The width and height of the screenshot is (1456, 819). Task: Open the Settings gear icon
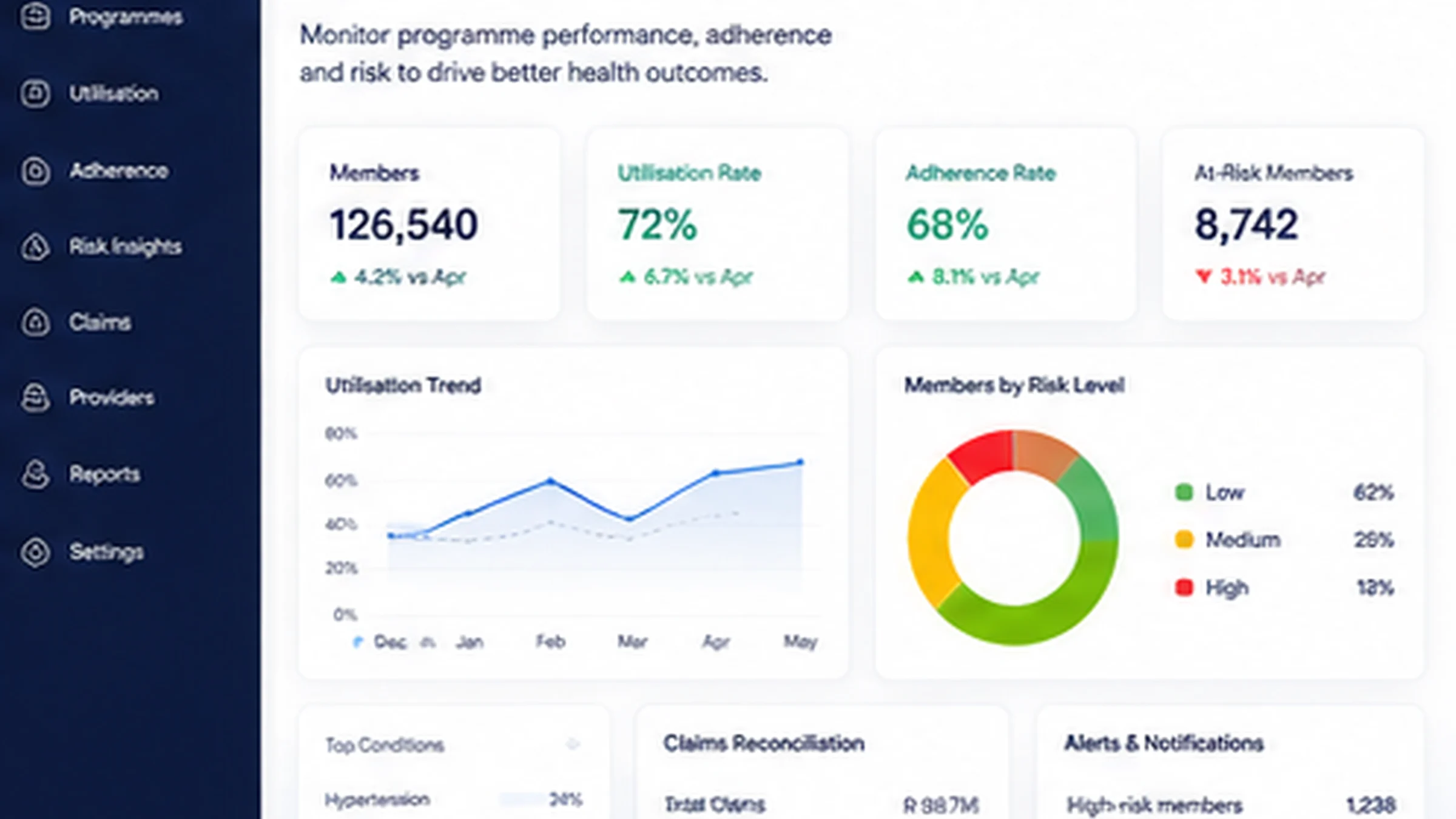click(x=35, y=552)
